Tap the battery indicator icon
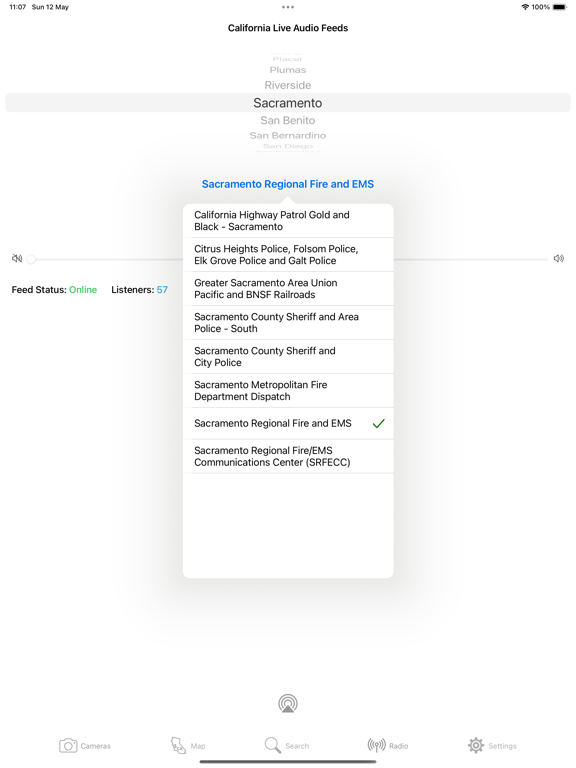The height and width of the screenshot is (768, 576). (559, 7)
